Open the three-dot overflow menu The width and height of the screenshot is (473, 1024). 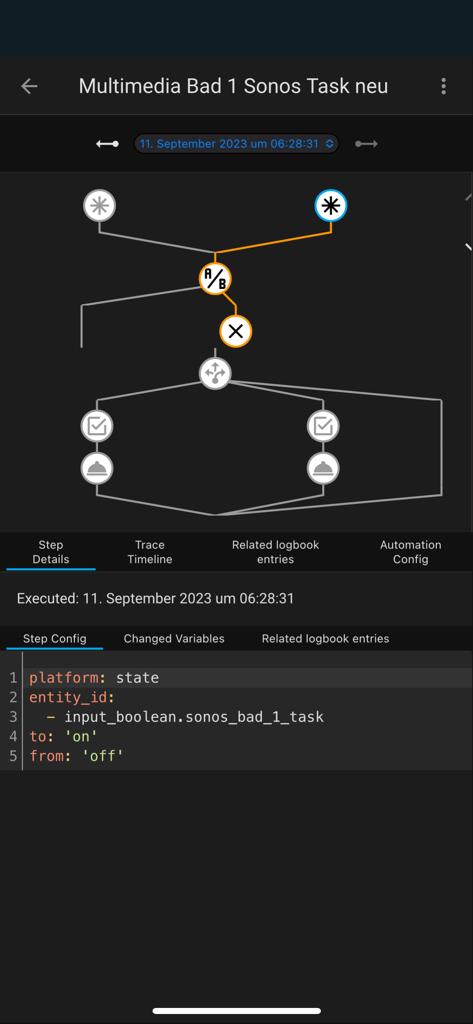(444, 86)
